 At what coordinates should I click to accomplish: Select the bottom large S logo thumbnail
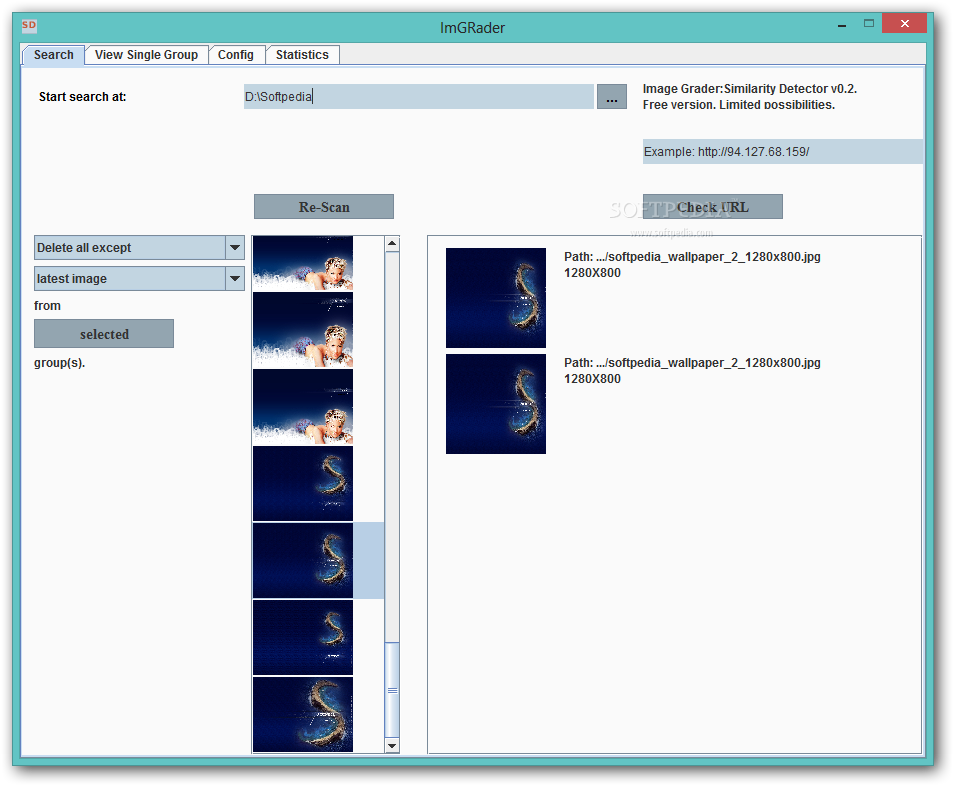(302, 714)
